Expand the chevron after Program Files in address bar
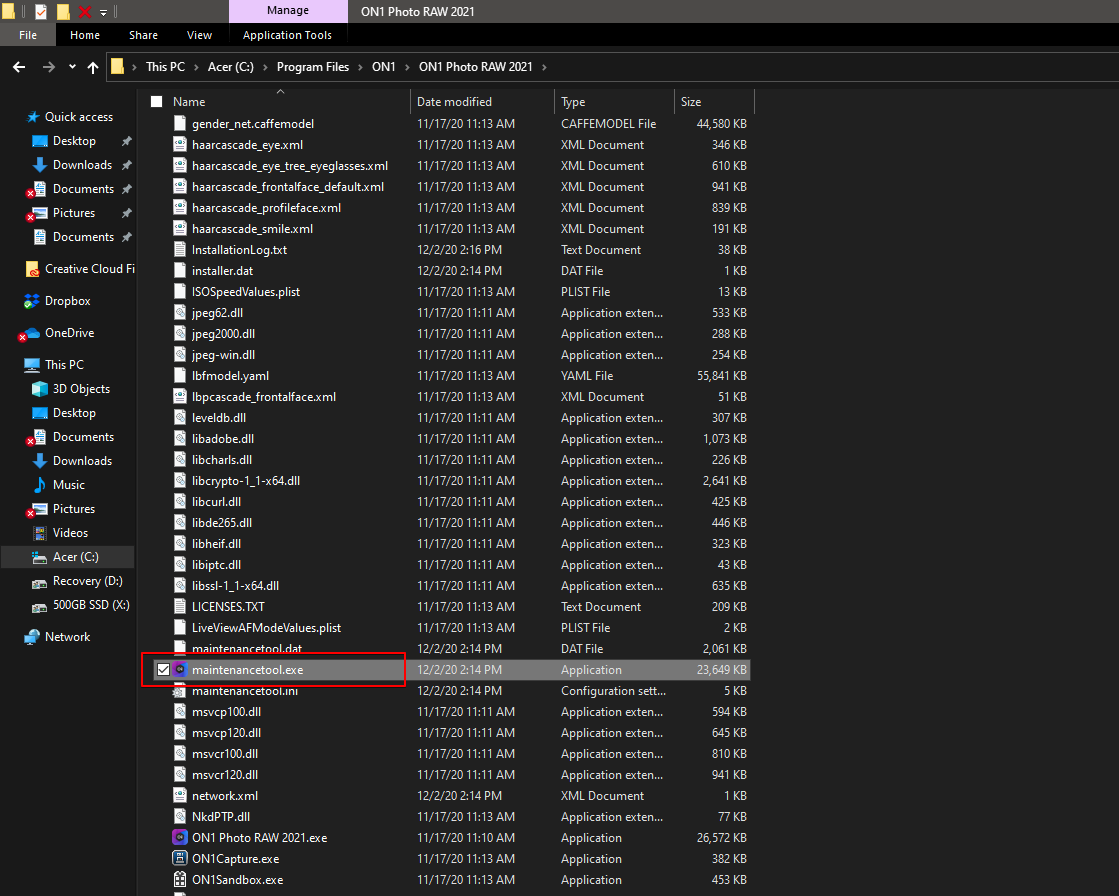 (360, 67)
